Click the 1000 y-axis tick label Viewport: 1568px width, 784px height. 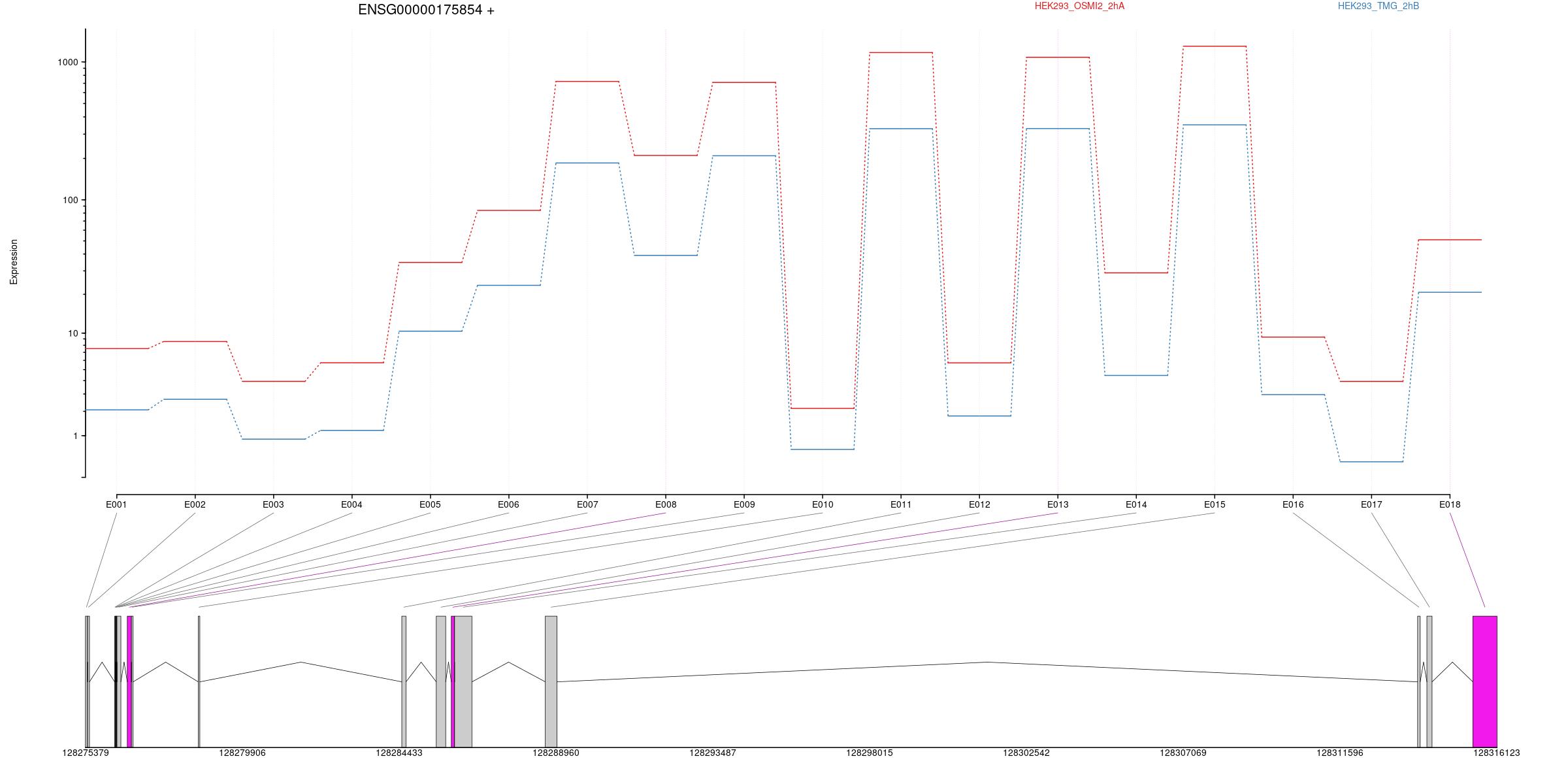pyautogui.click(x=67, y=62)
